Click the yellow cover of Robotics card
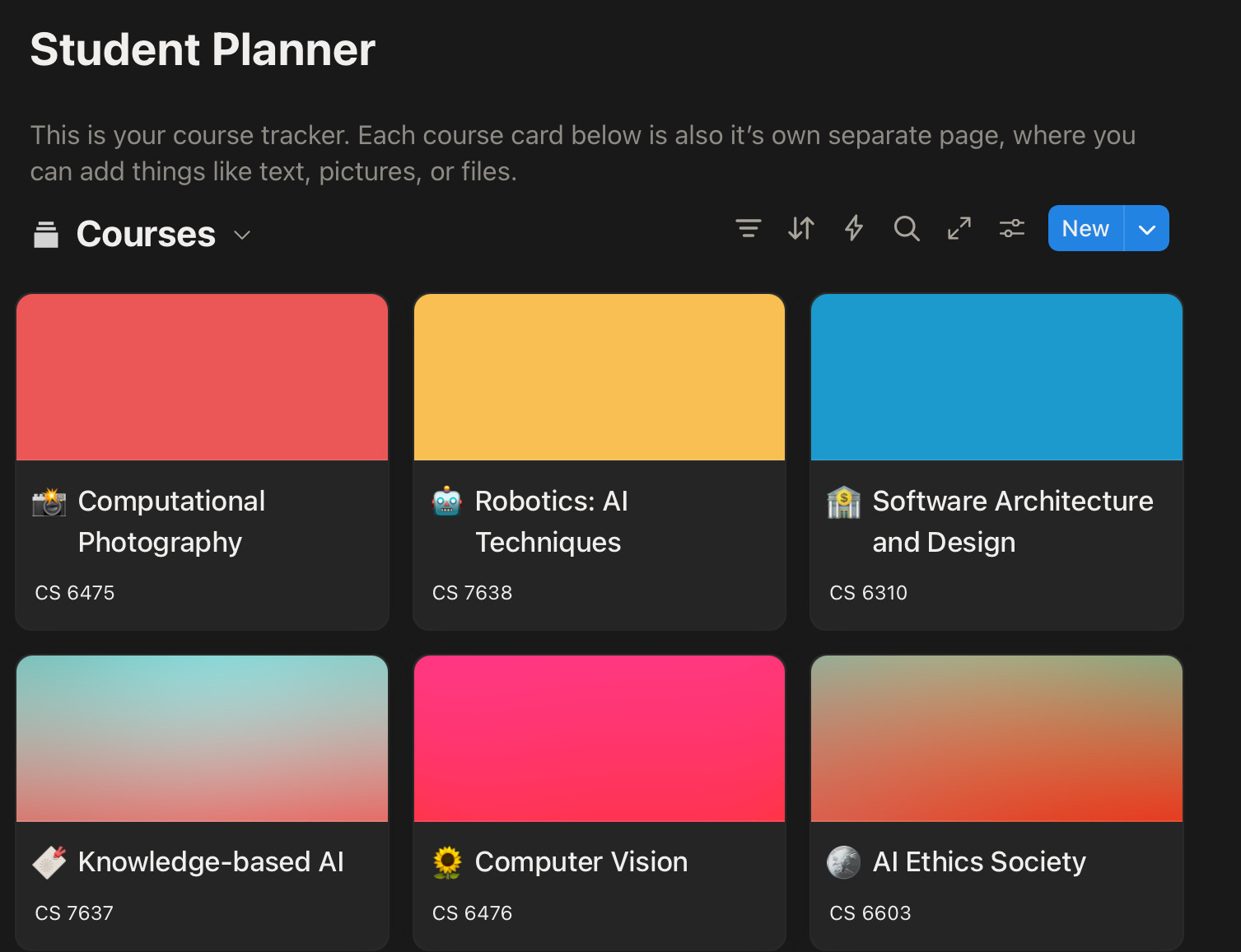The height and width of the screenshot is (952, 1241). [600, 377]
